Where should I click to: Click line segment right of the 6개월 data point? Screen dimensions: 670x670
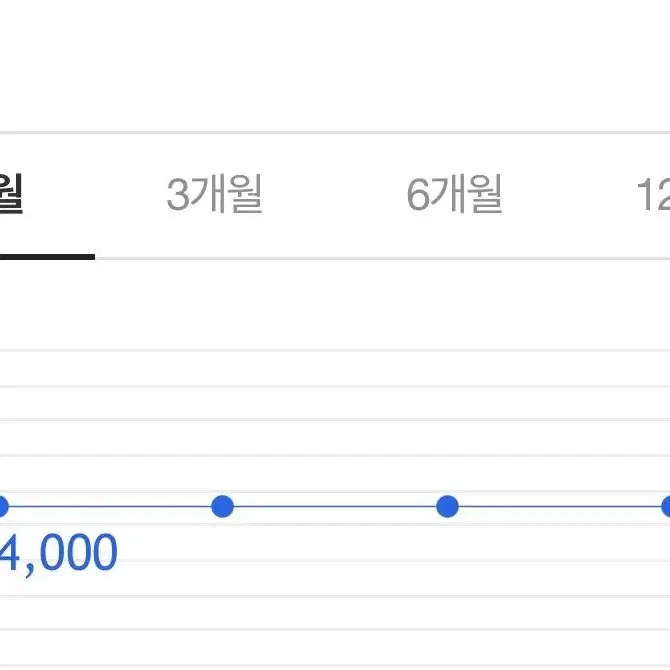560,506
